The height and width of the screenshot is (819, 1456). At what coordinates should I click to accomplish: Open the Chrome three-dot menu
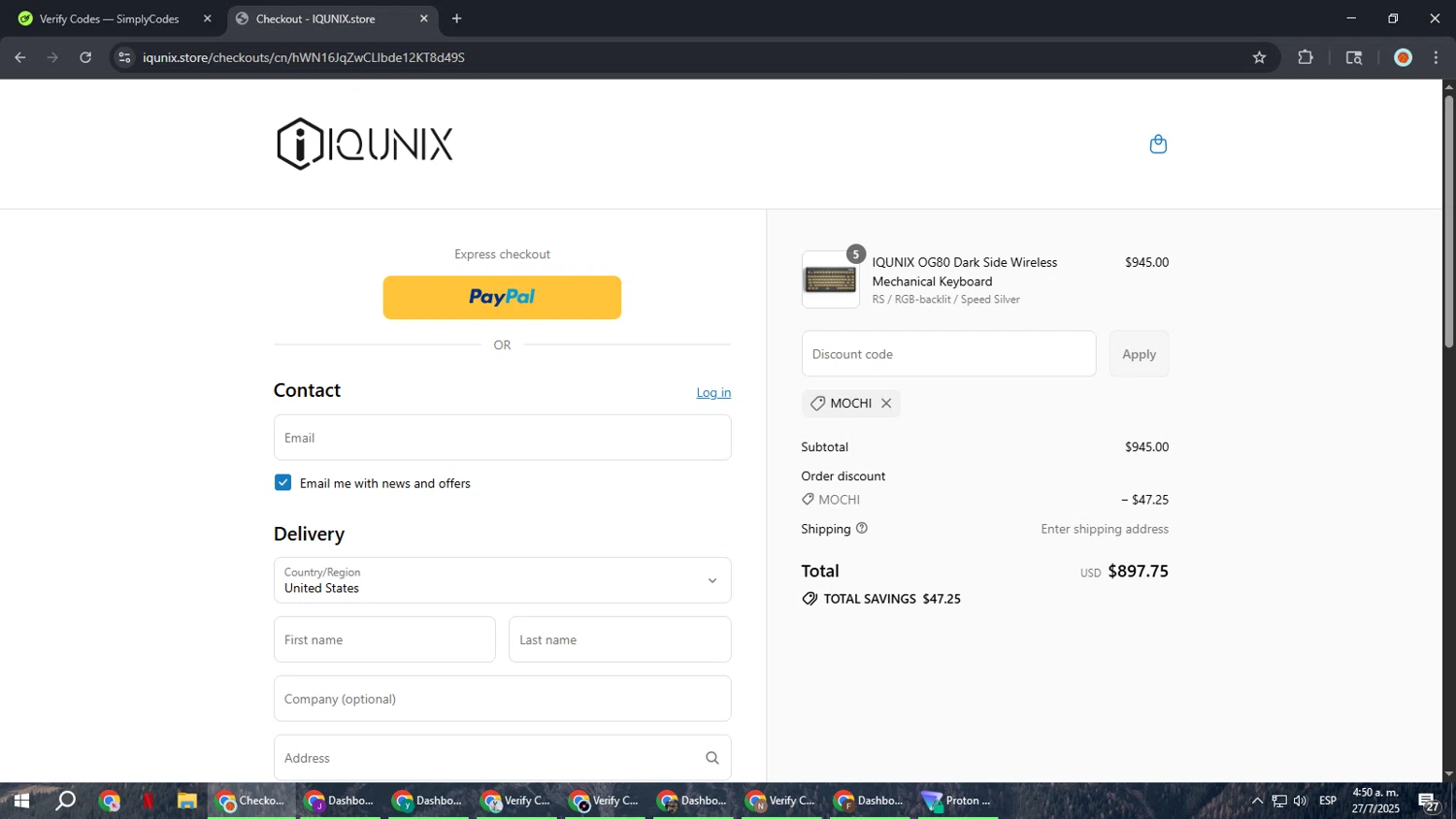pos(1436,57)
